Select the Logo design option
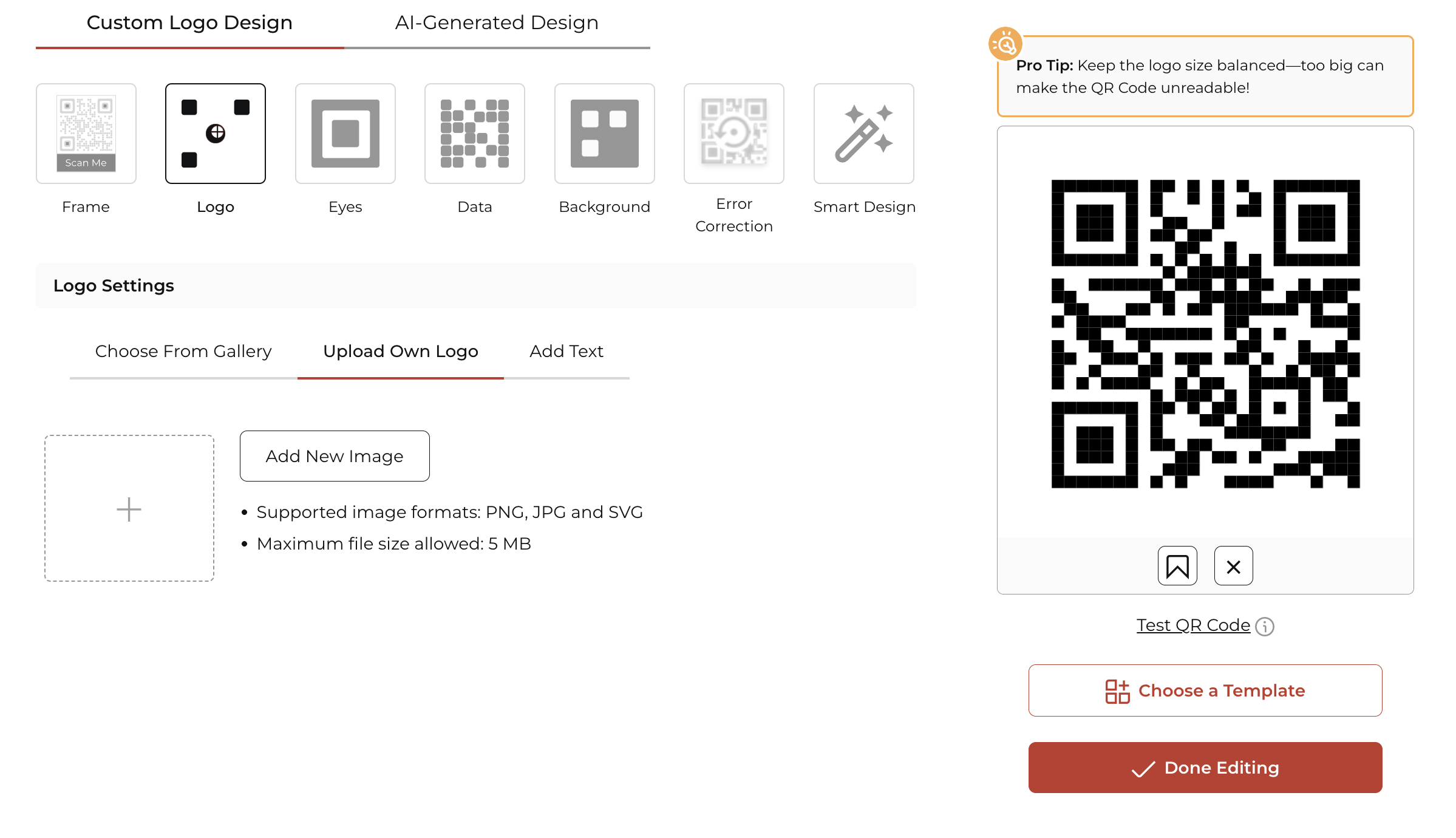Image resolution: width=1456 pixels, height=838 pixels. point(216,134)
